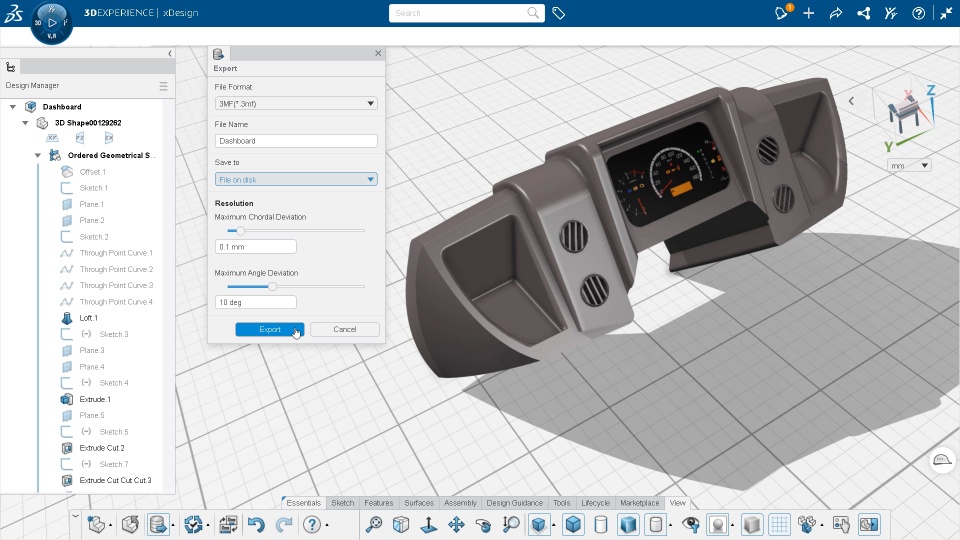Click the Export button

click(270, 329)
